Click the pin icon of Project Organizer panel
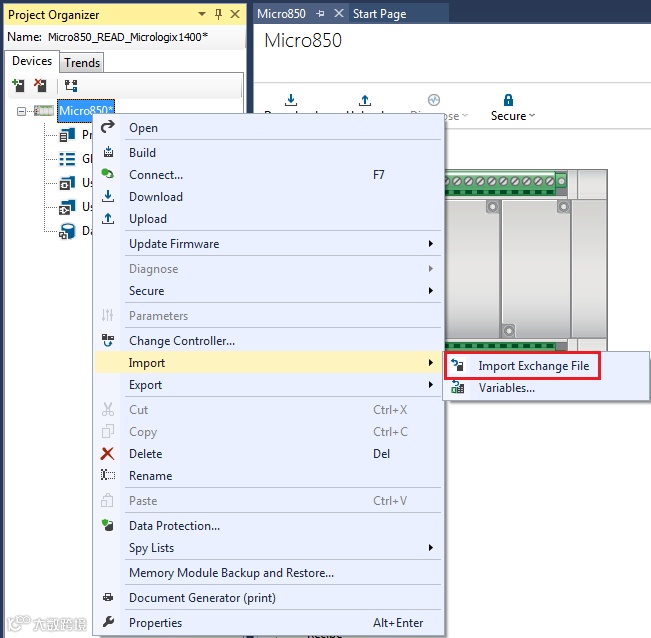The image size is (651, 638). (218, 15)
